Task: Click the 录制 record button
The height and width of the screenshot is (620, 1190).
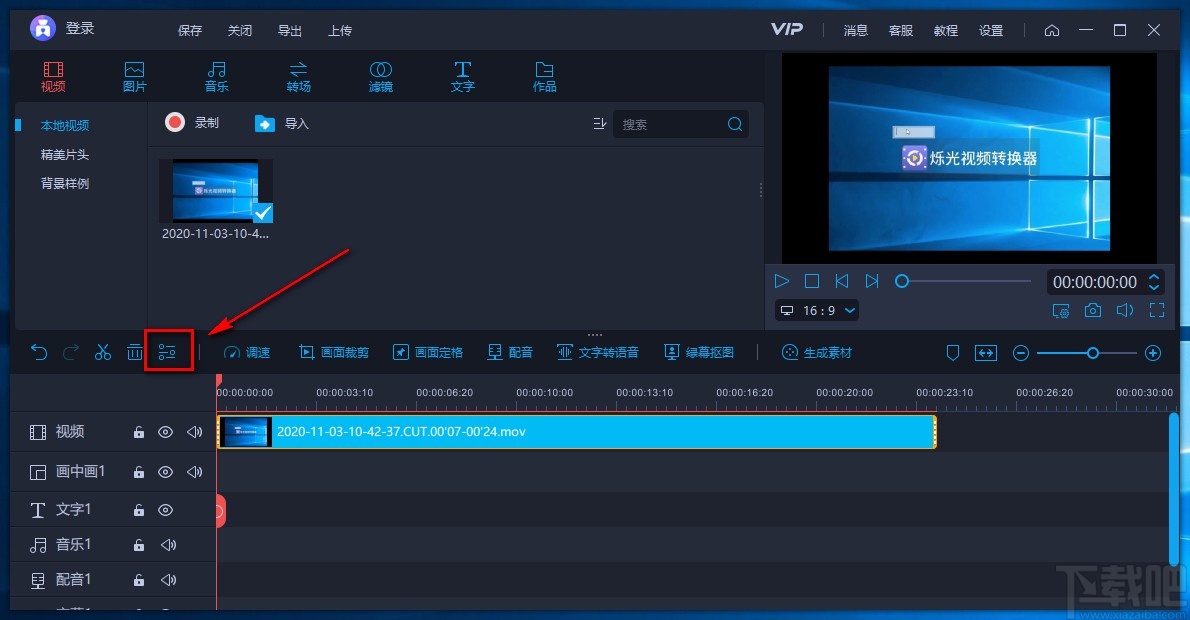Action: coord(192,122)
